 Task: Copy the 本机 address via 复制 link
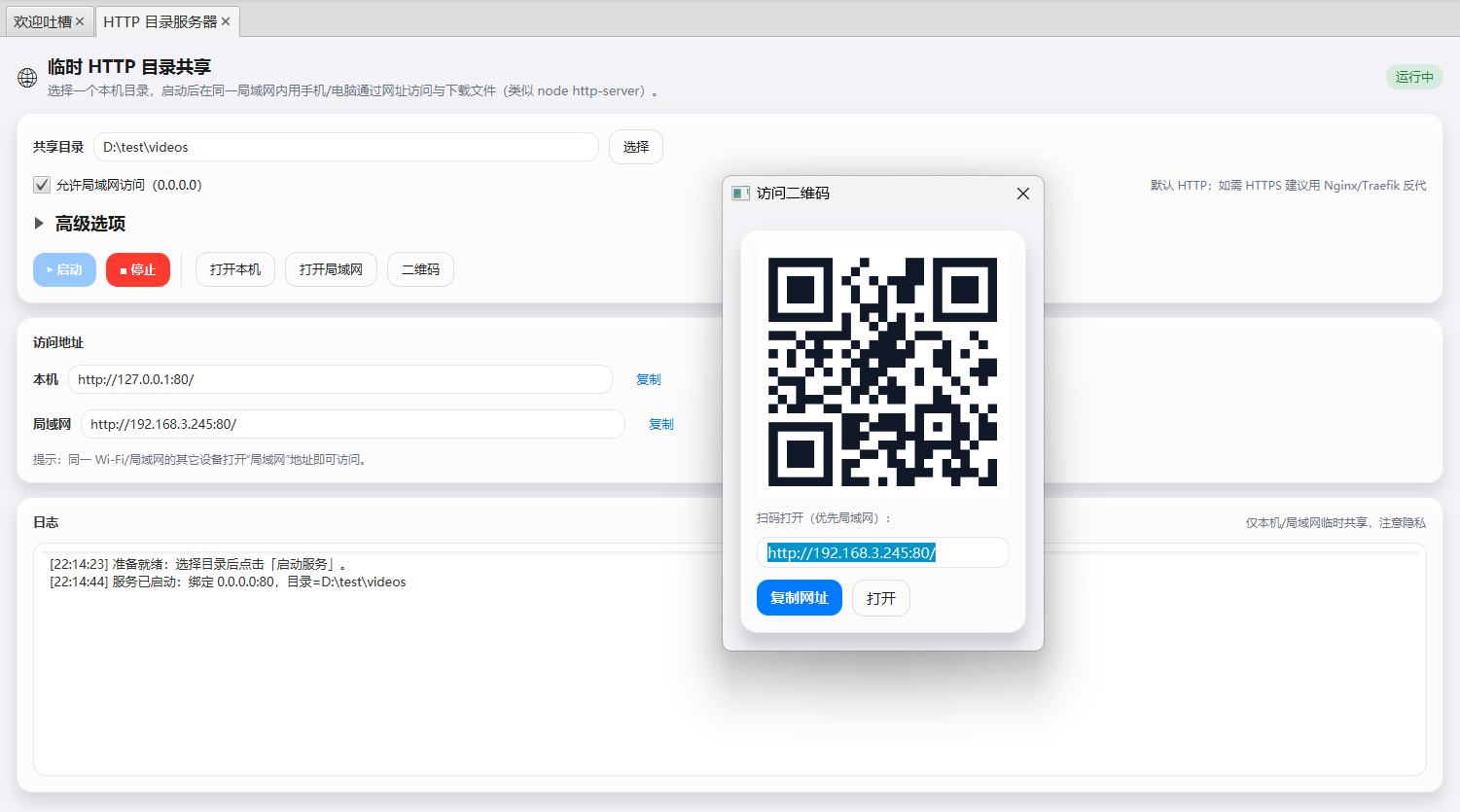(648, 379)
